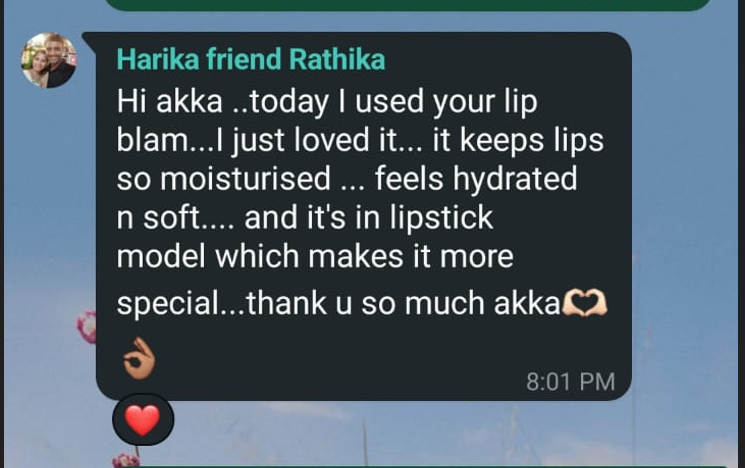Click the green message bubble at top
The width and height of the screenshot is (745, 468).
point(407,5)
